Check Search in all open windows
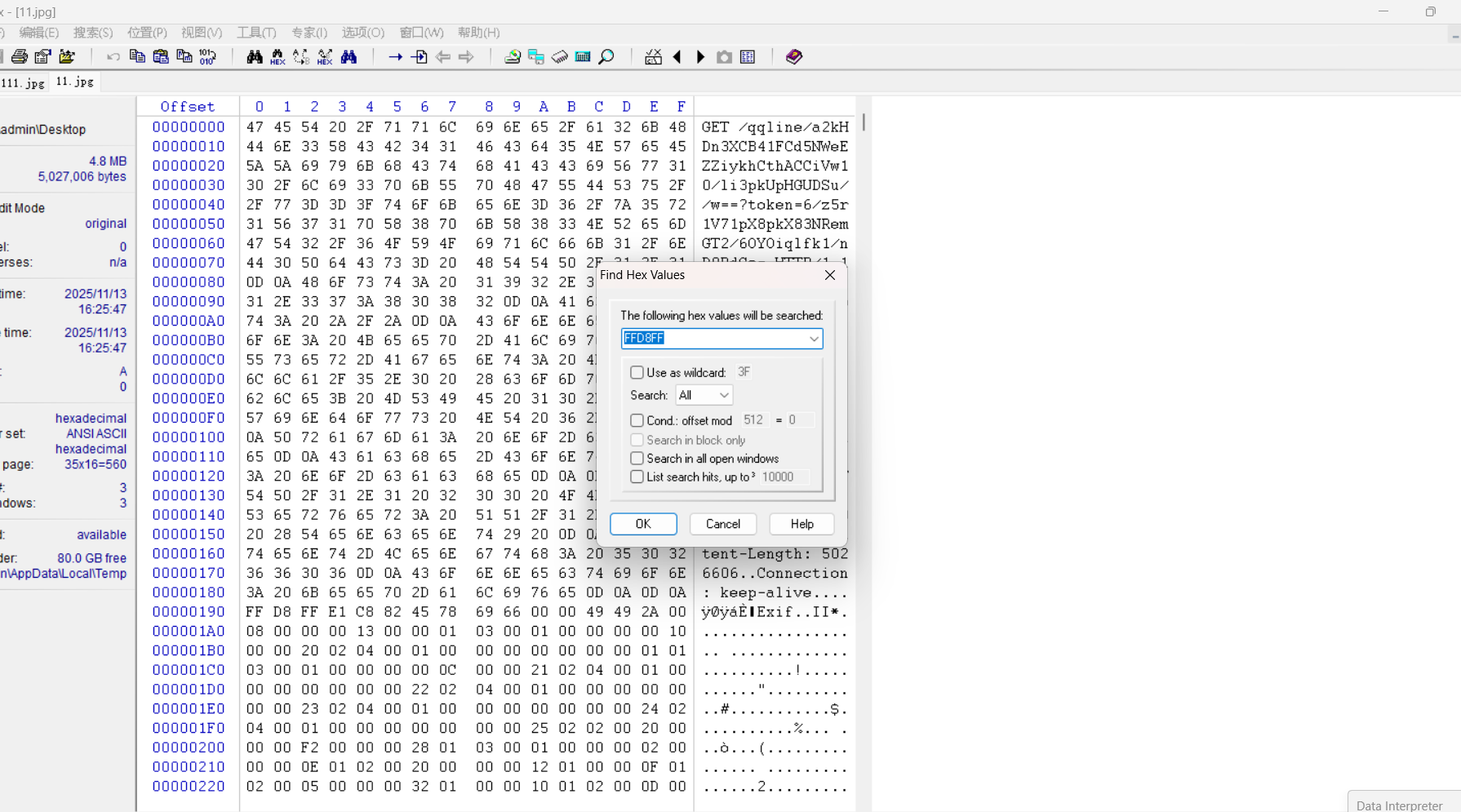Image resolution: width=1461 pixels, height=812 pixels. [x=637, y=459]
